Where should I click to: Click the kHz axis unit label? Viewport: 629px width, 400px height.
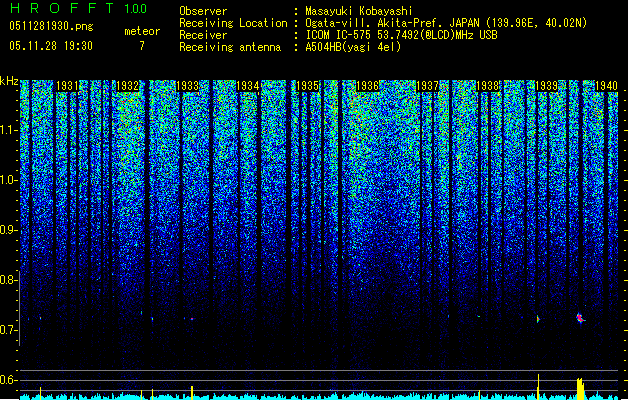[9, 81]
